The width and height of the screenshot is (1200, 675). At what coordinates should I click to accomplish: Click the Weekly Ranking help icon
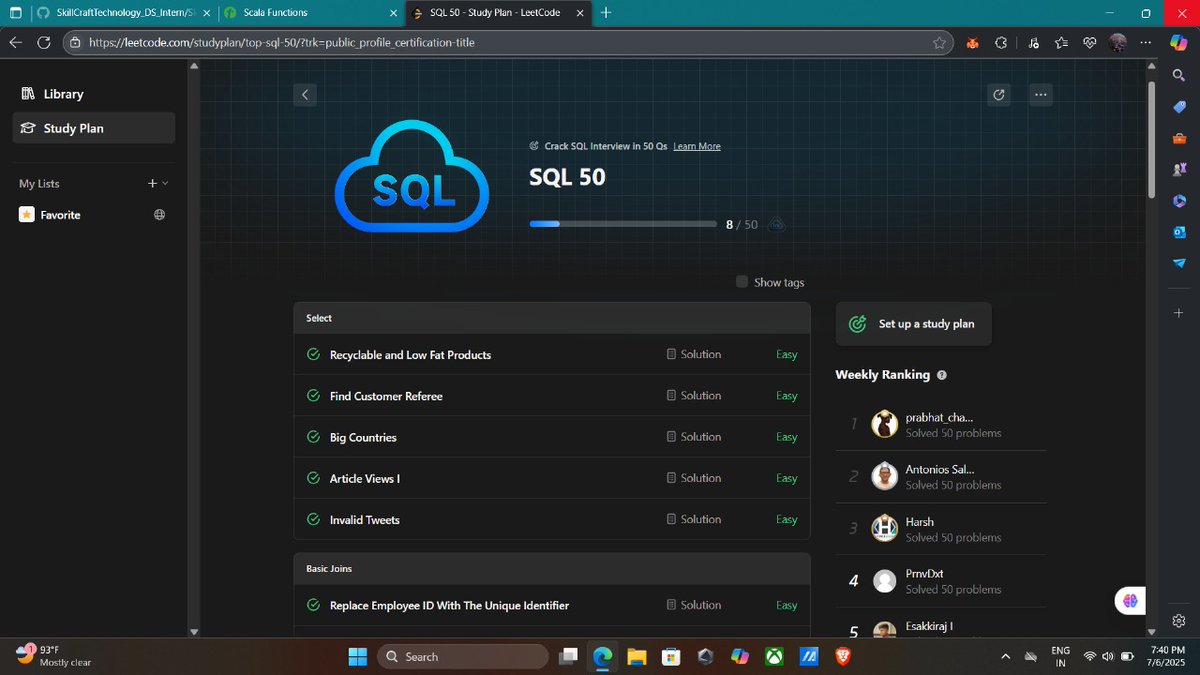coord(942,376)
